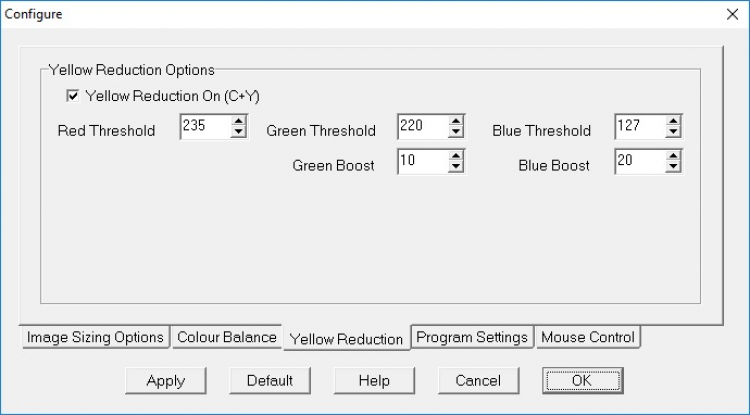750x415 pixels.
Task: Open the Colour Balance tab
Action: pos(226,337)
